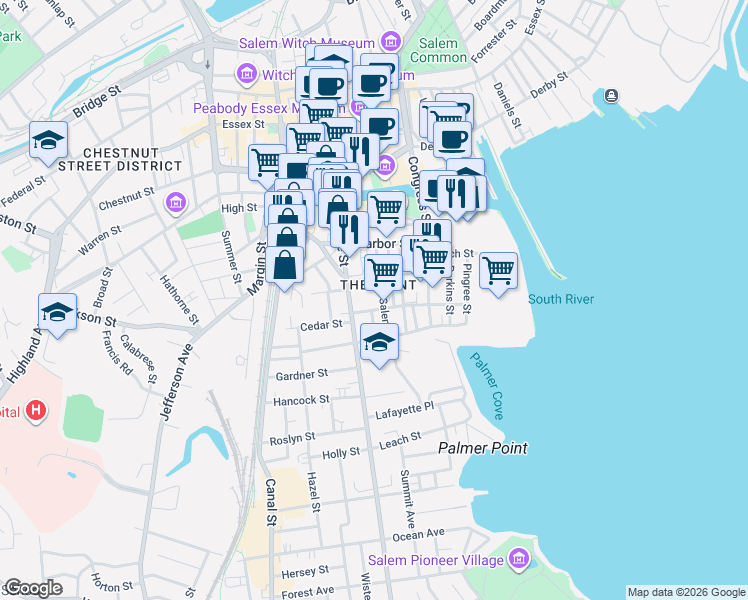Click the Gardner St street label
This screenshot has width=748, height=600.
[302, 375]
